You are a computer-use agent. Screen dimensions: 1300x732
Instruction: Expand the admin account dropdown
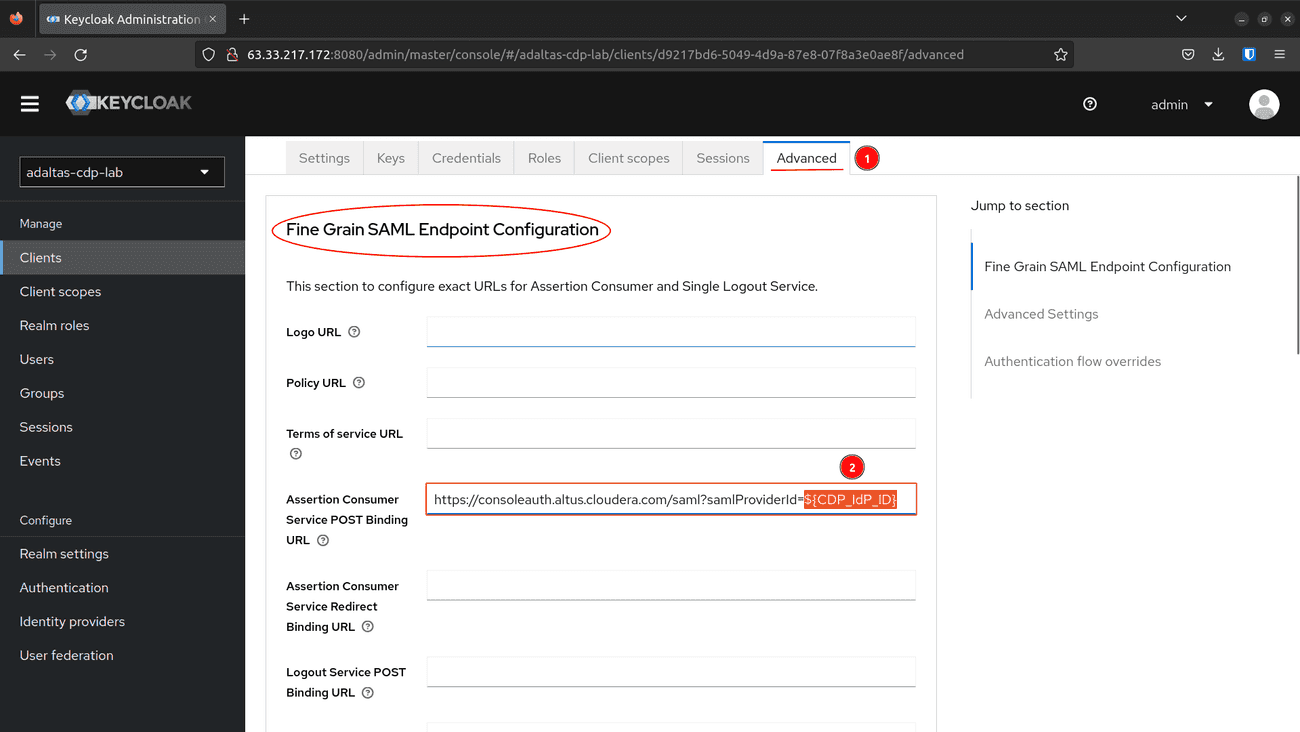coord(1182,104)
